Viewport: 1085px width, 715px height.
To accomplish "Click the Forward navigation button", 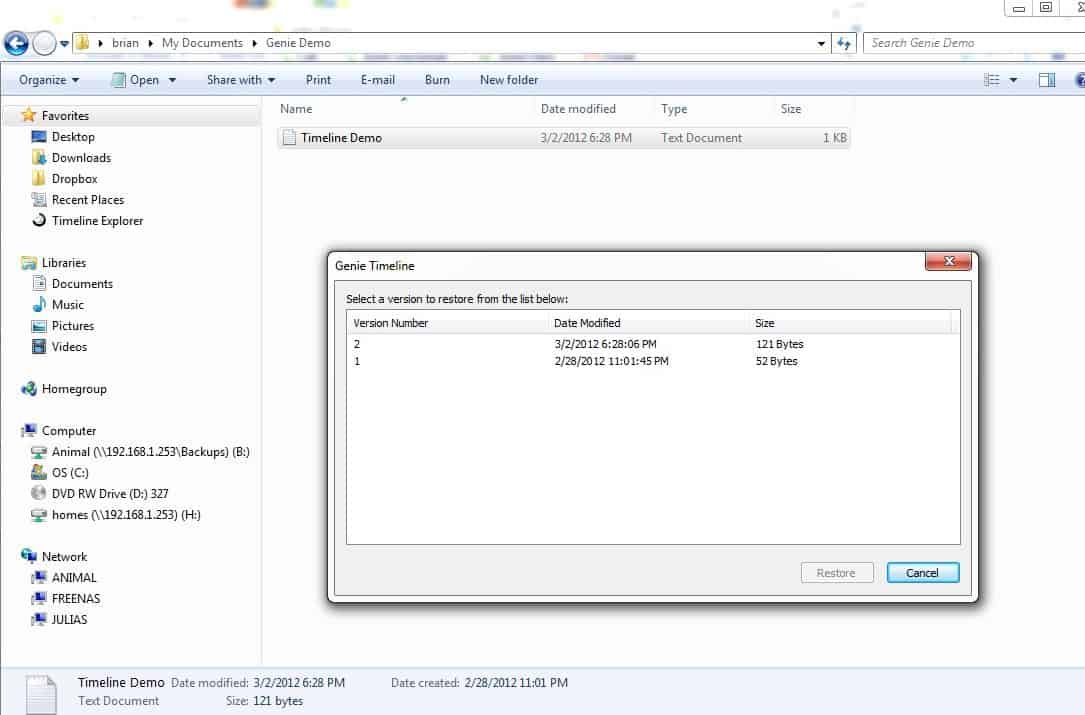I will pos(44,43).
